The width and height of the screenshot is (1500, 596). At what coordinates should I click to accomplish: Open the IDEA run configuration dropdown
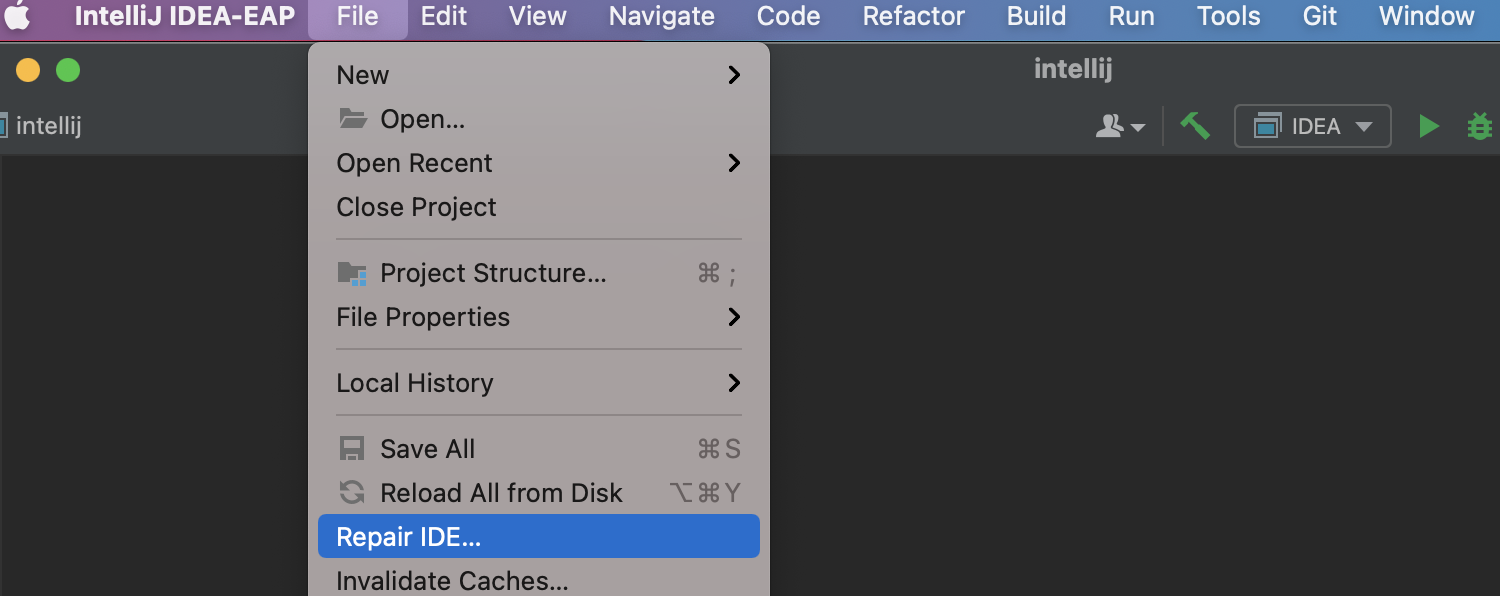click(1313, 126)
